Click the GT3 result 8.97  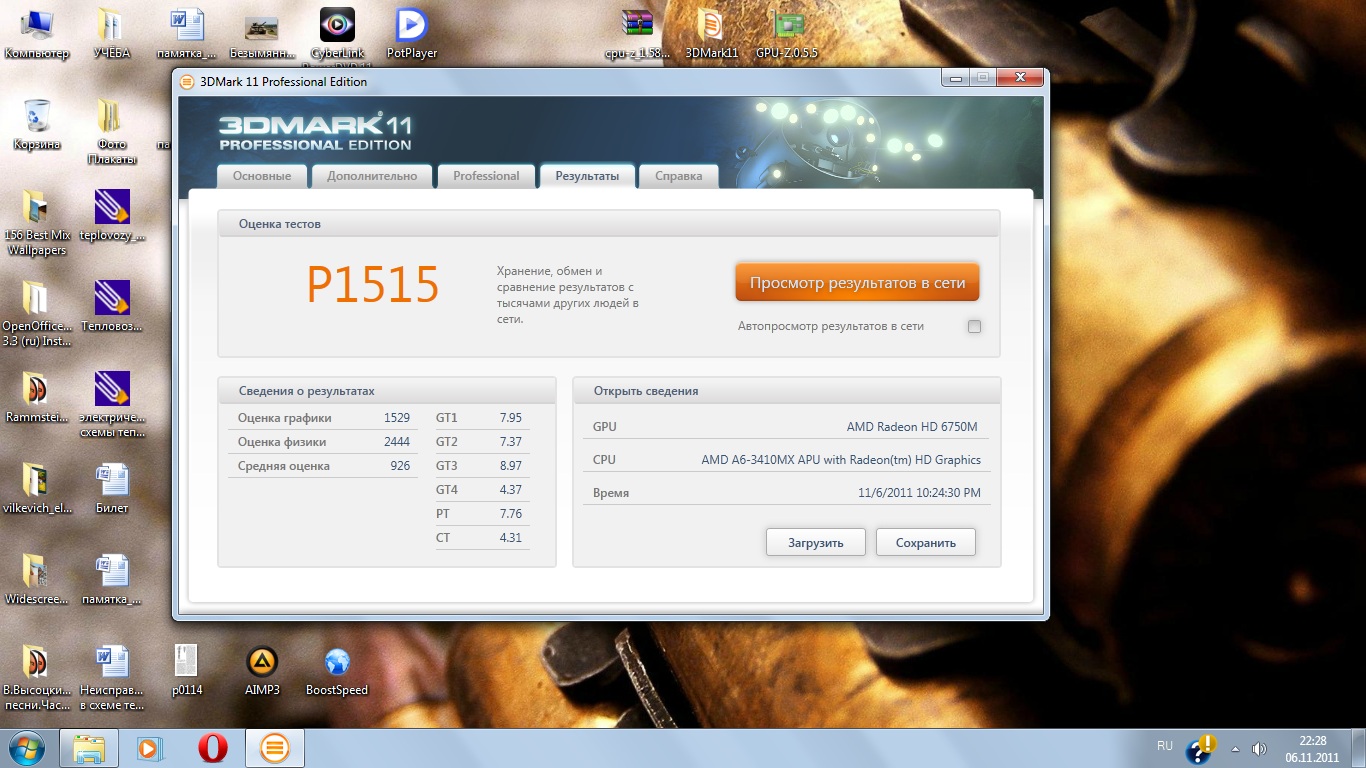point(510,466)
